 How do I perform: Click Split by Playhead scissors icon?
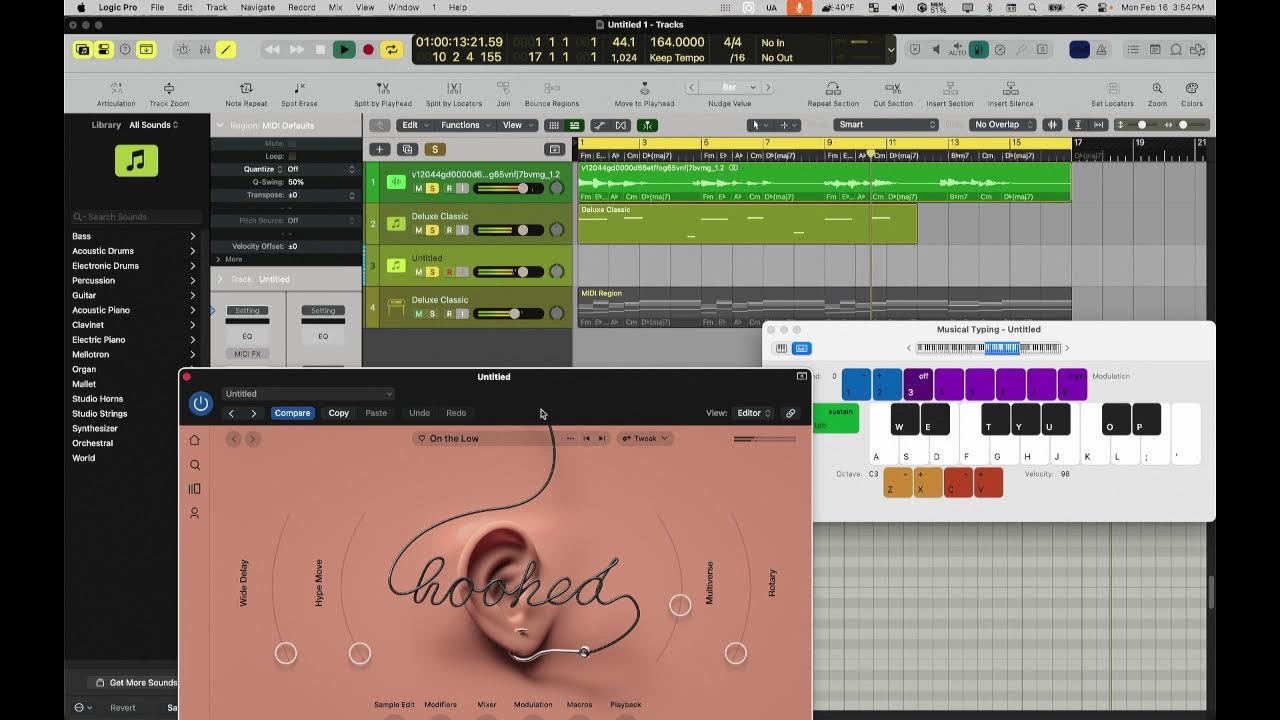383,88
